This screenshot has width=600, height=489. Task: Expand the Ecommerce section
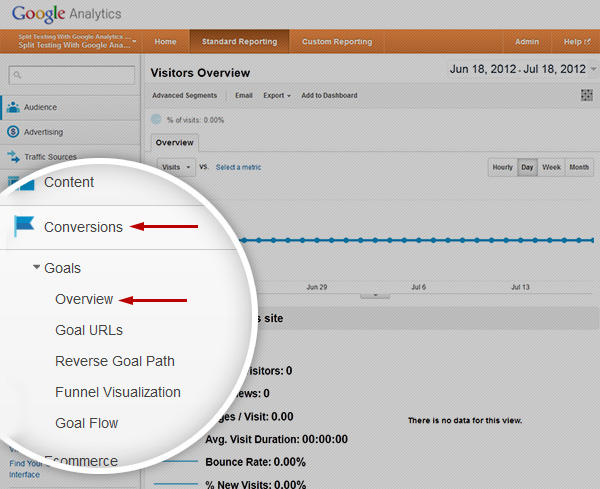click(x=81, y=461)
